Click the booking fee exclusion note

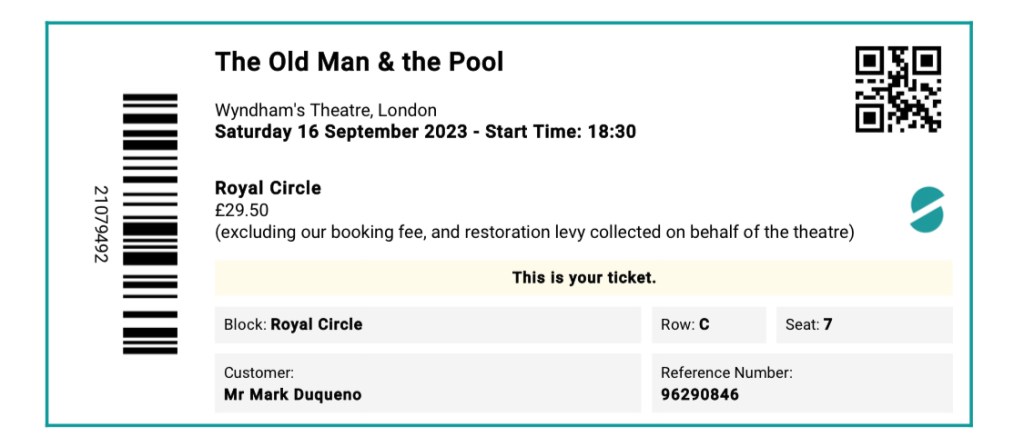point(534,232)
